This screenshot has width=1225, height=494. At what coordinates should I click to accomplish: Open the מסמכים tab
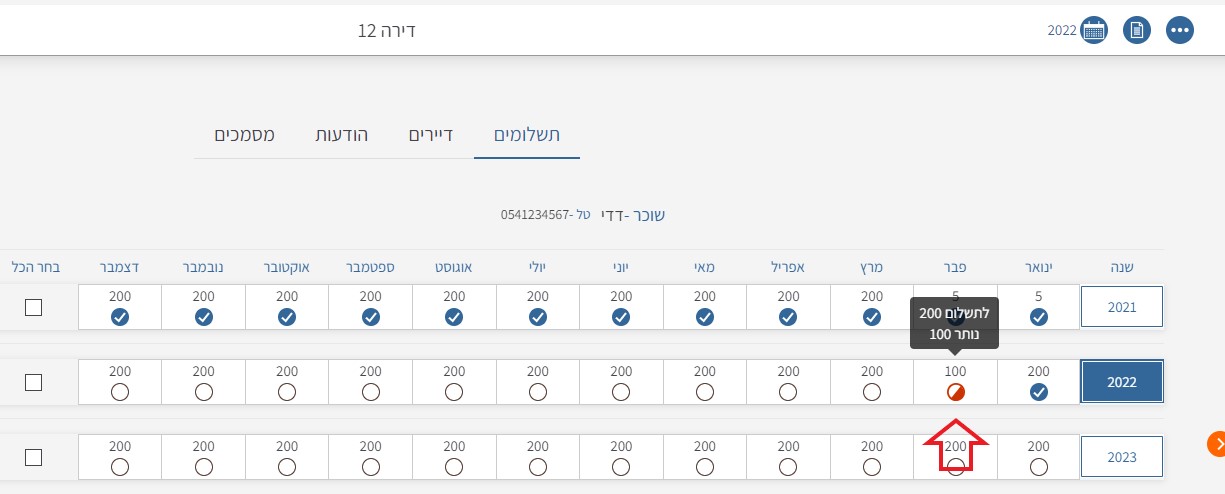click(x=245, y=135)
